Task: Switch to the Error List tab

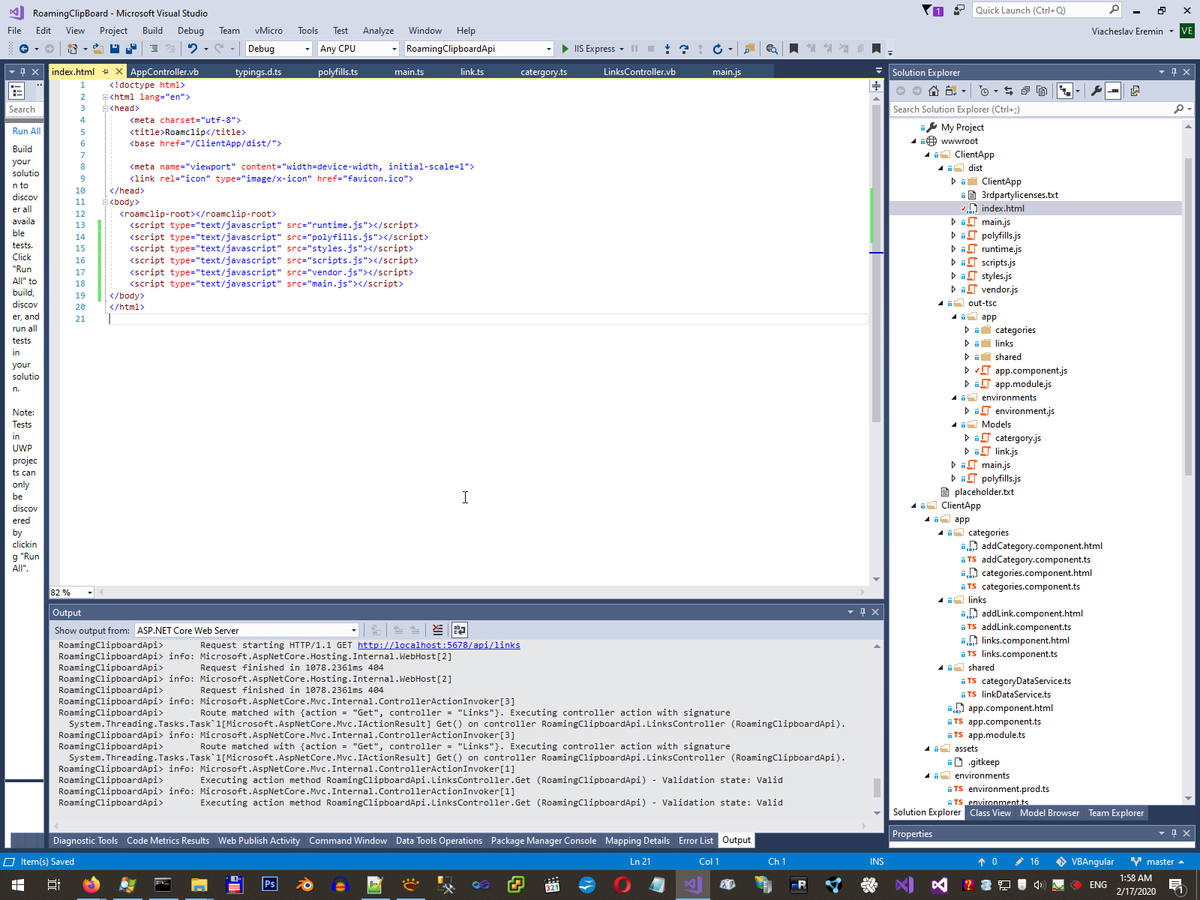Action: pyautogui.click(x=696, y=841)
